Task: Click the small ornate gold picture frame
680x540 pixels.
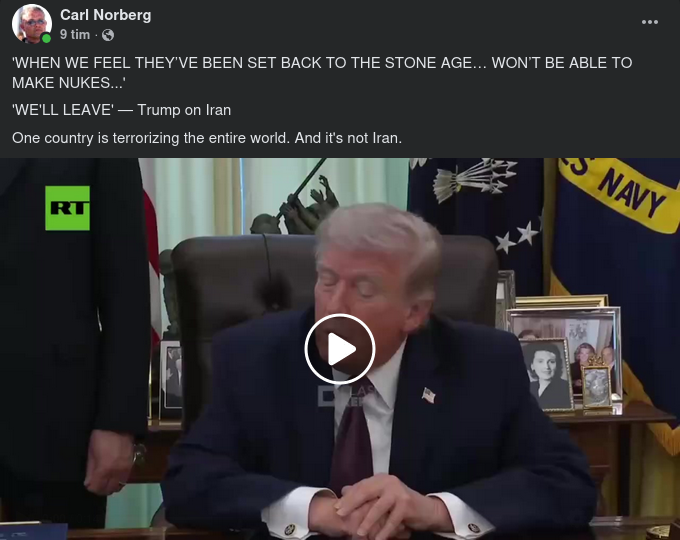Action: click(x=596, y=383)
